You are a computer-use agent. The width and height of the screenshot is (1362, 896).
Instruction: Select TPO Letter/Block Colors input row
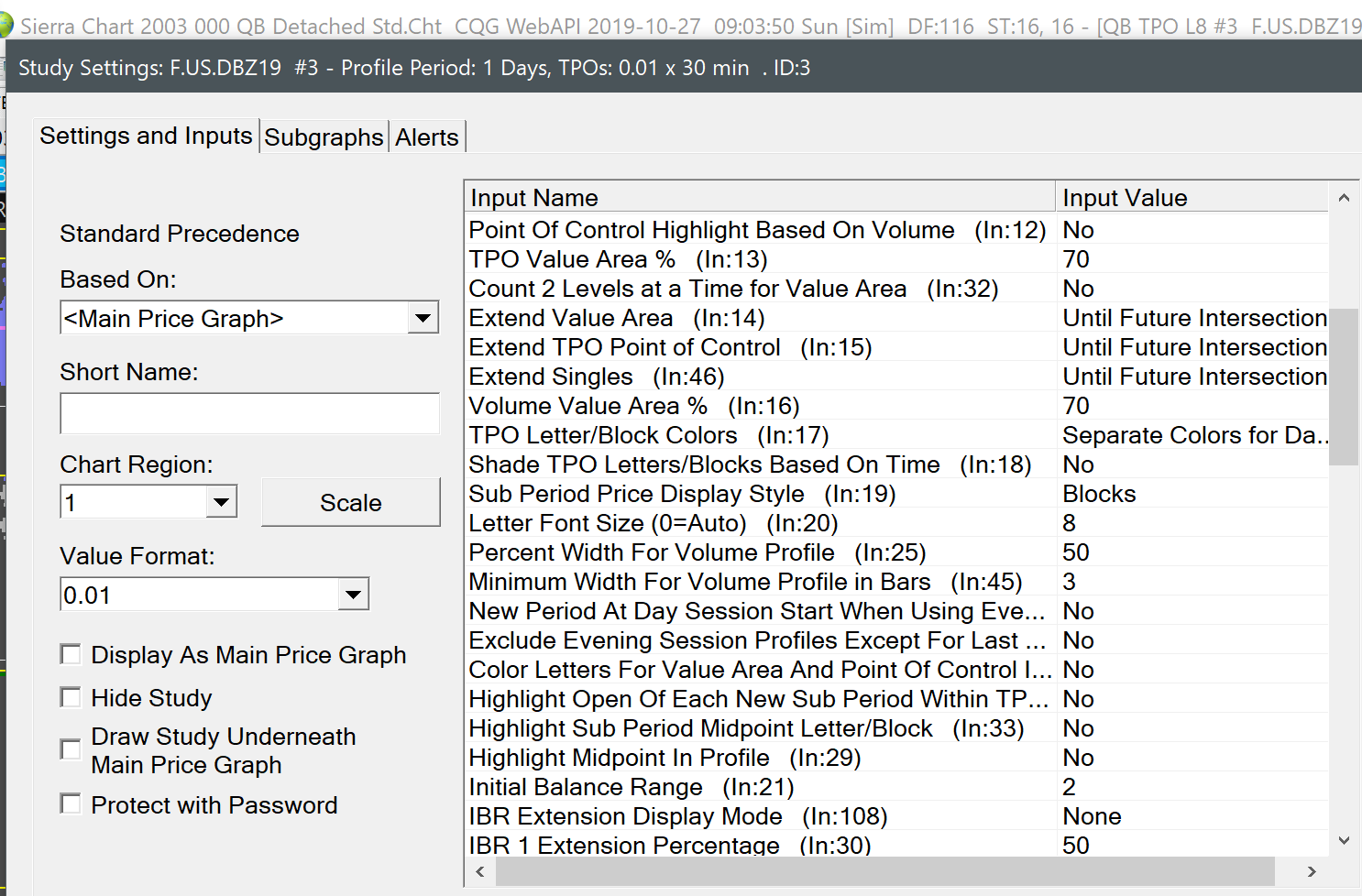[896, 435]
